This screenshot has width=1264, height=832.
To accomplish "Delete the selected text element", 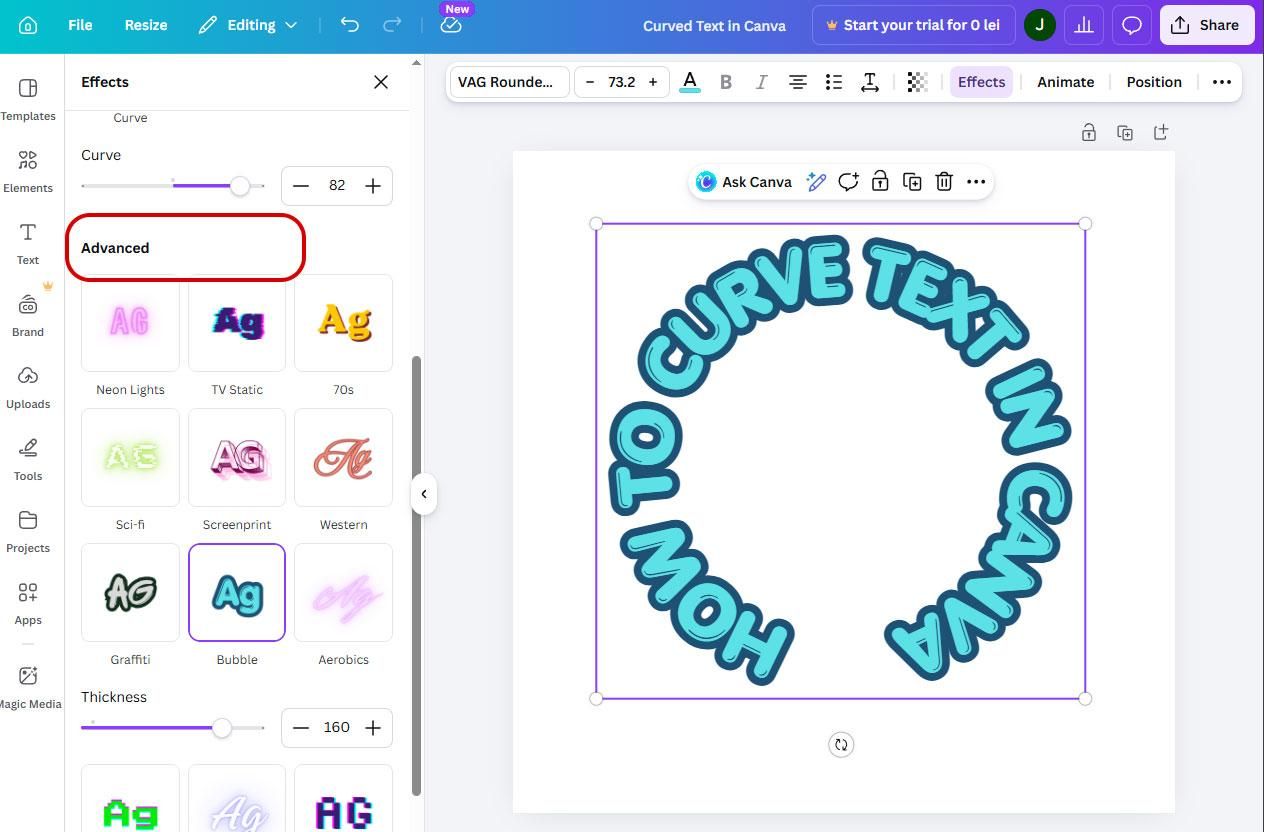I will pyautogui.click(x=944, y=182).
